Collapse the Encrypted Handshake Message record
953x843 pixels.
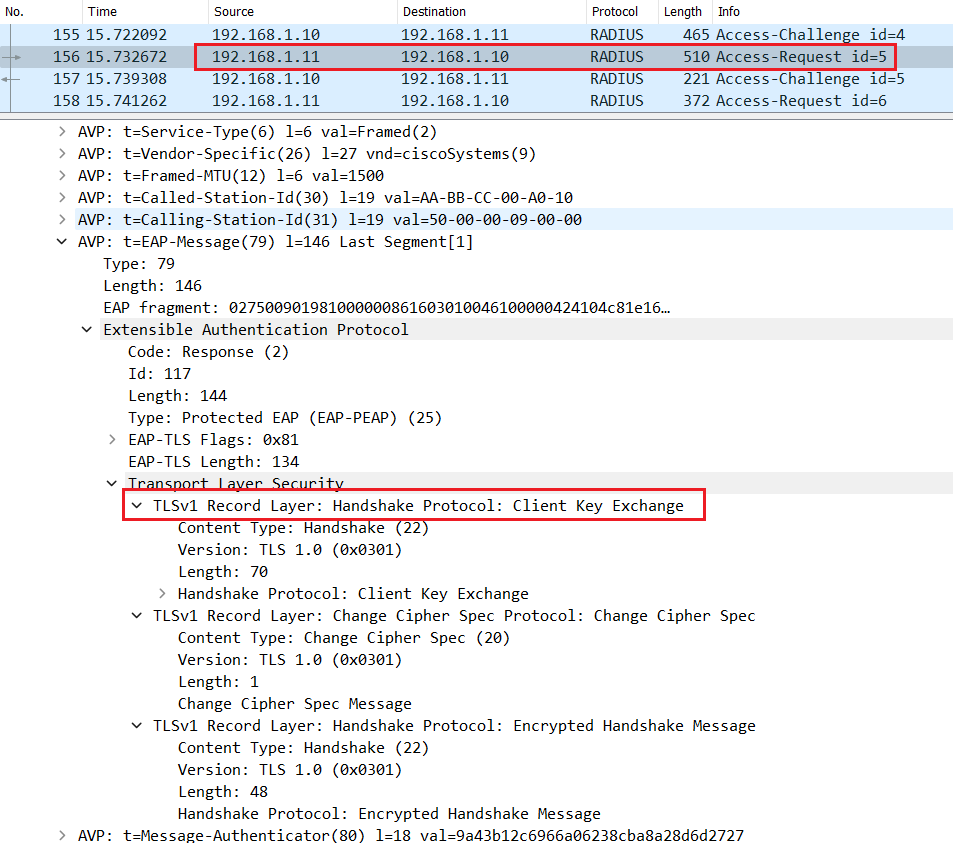coord(137,725)
